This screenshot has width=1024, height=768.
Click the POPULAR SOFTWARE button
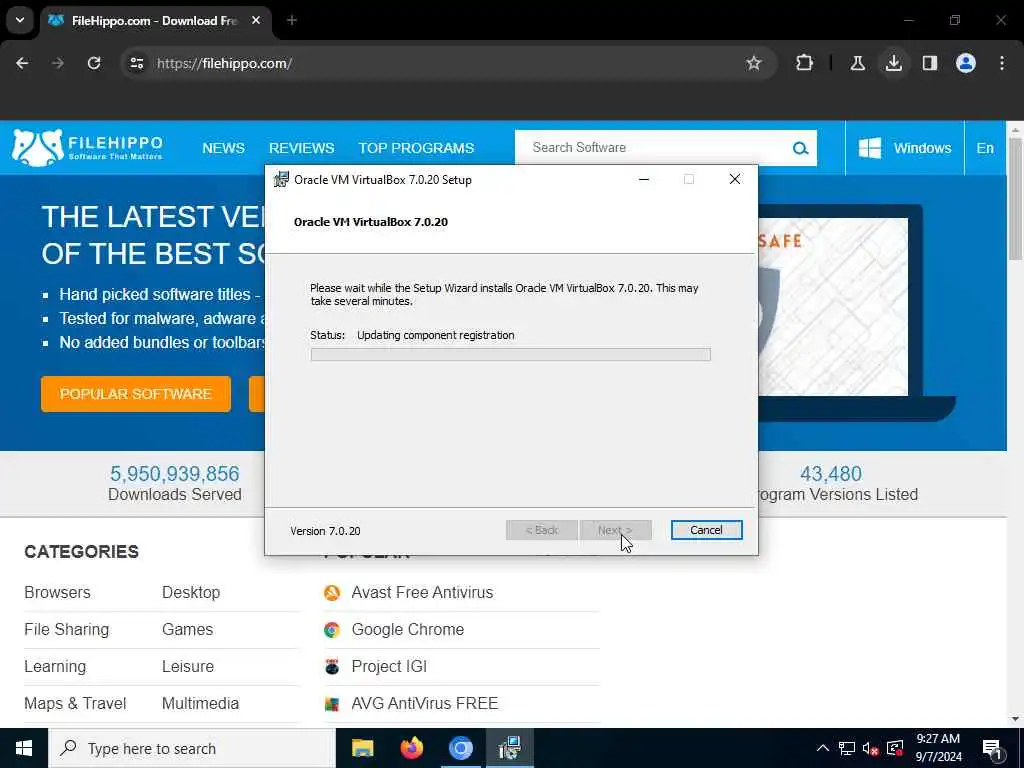tap(136, 394)
